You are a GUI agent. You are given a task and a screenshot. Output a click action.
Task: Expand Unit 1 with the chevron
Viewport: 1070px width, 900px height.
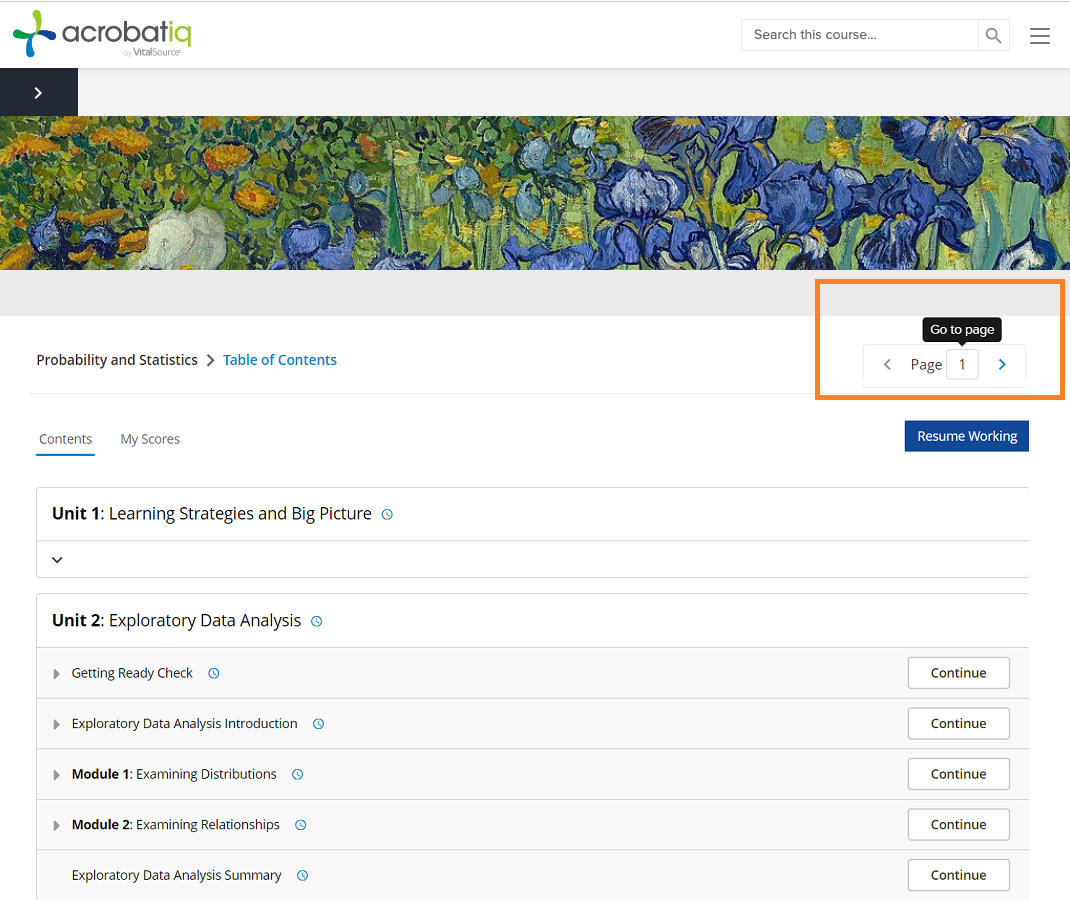click(57, 560)
